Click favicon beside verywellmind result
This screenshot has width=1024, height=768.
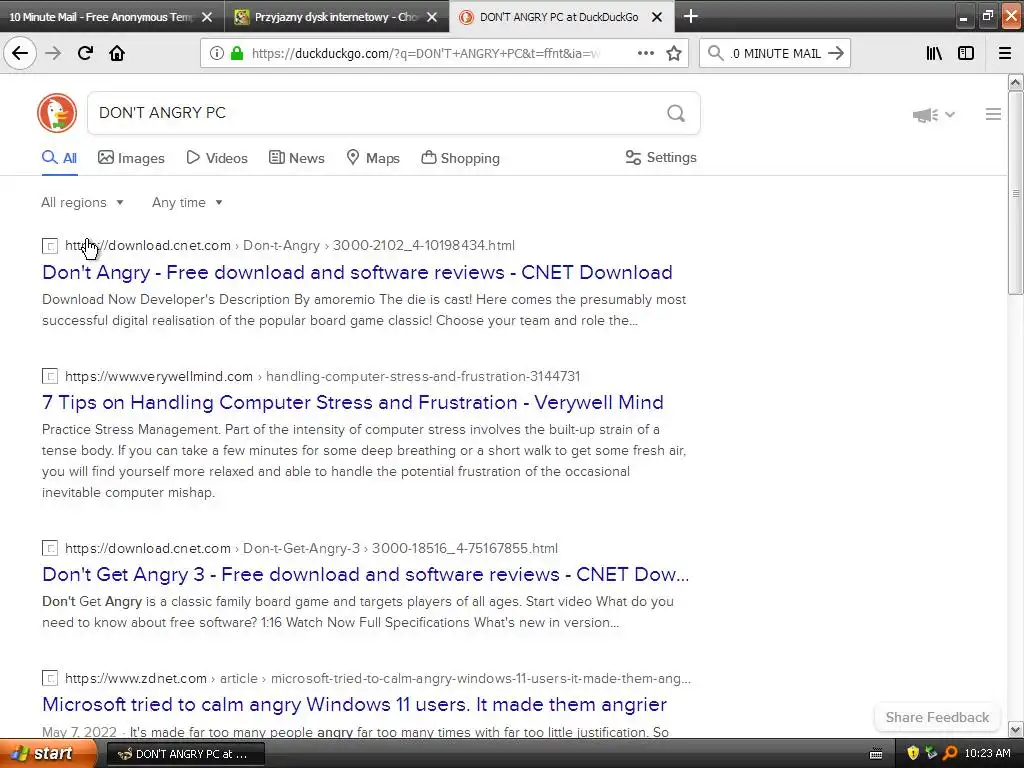50,376
